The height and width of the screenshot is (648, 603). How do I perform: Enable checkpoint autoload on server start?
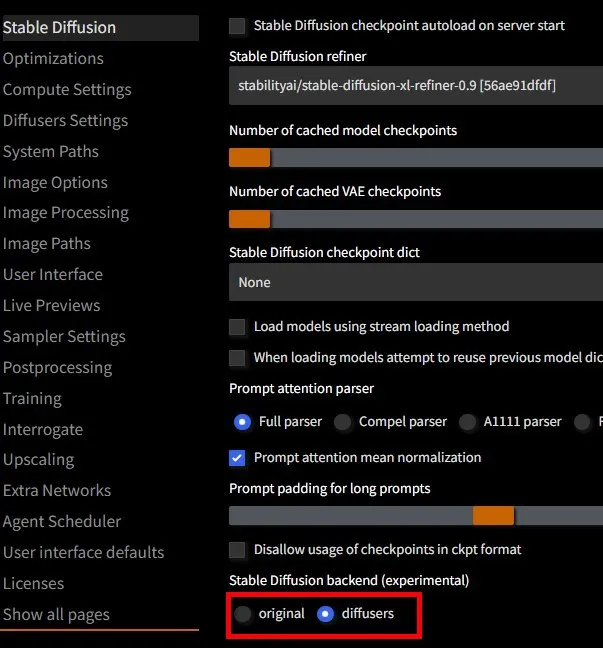(237, 26)
